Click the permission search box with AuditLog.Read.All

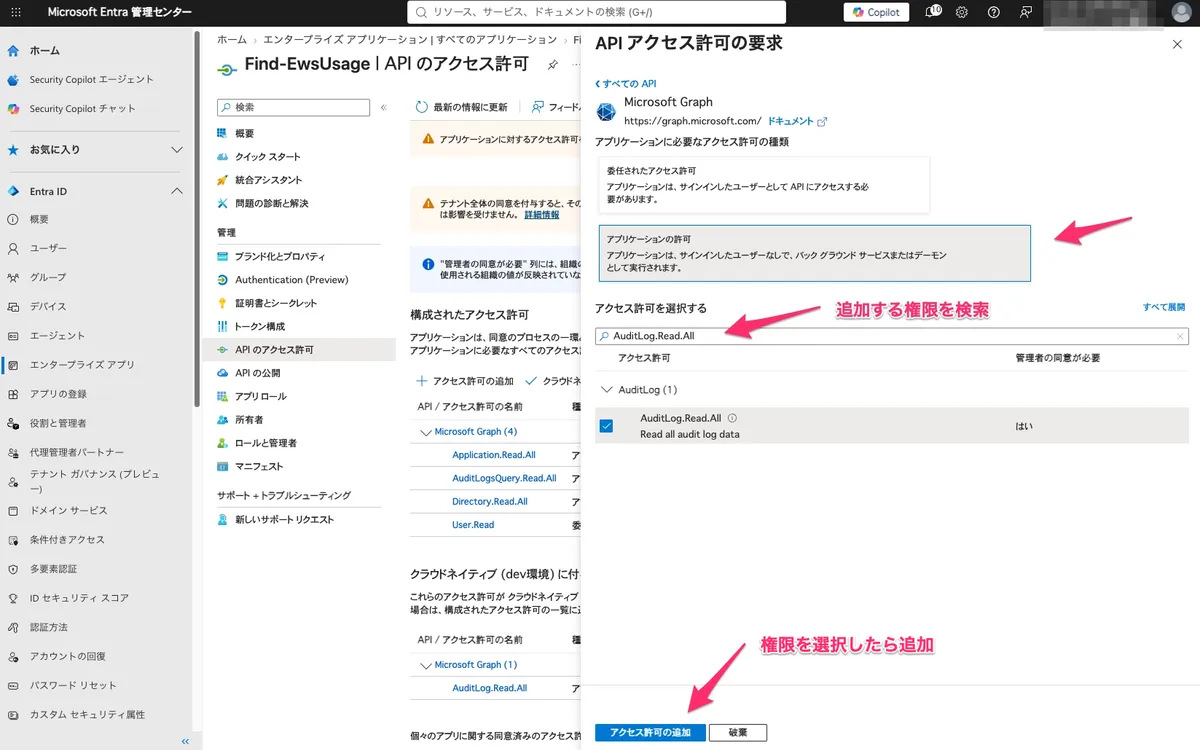tap(892, 336)
